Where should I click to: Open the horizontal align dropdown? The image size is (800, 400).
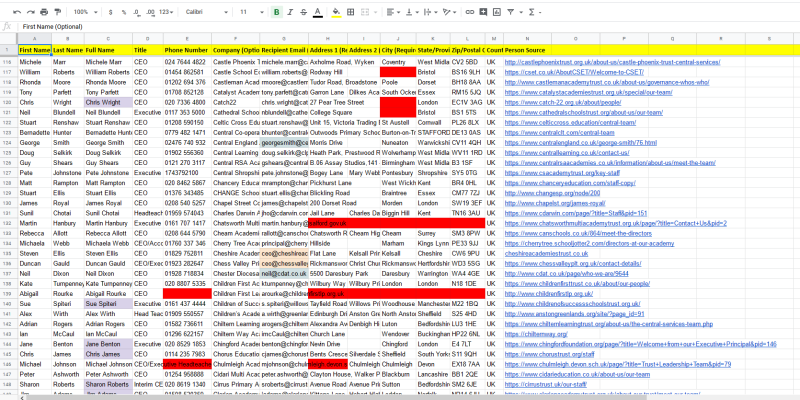tap(392, 12)
